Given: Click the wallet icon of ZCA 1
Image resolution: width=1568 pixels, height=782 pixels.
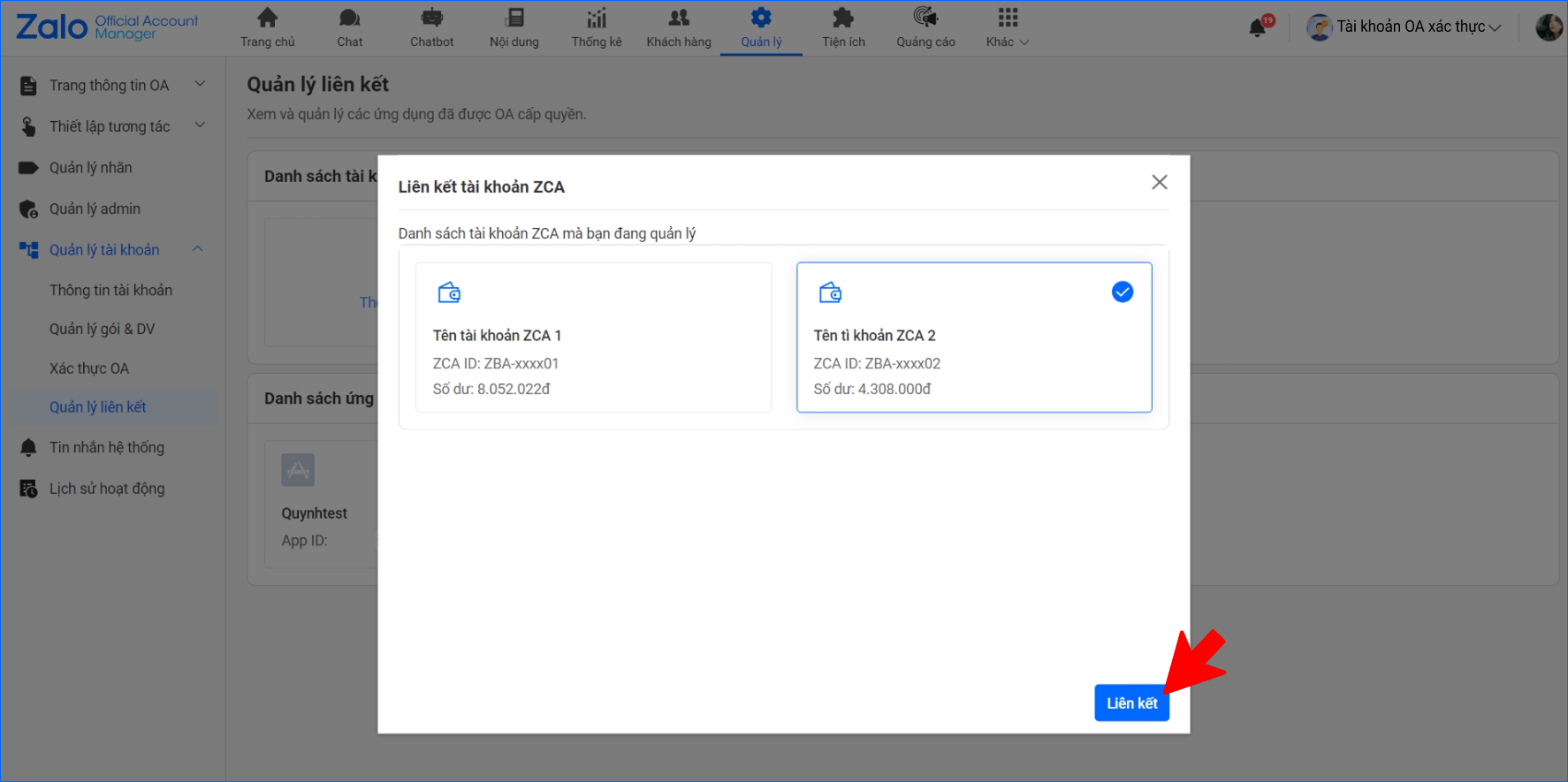Looking at the screenshot, I should [449, 292].
